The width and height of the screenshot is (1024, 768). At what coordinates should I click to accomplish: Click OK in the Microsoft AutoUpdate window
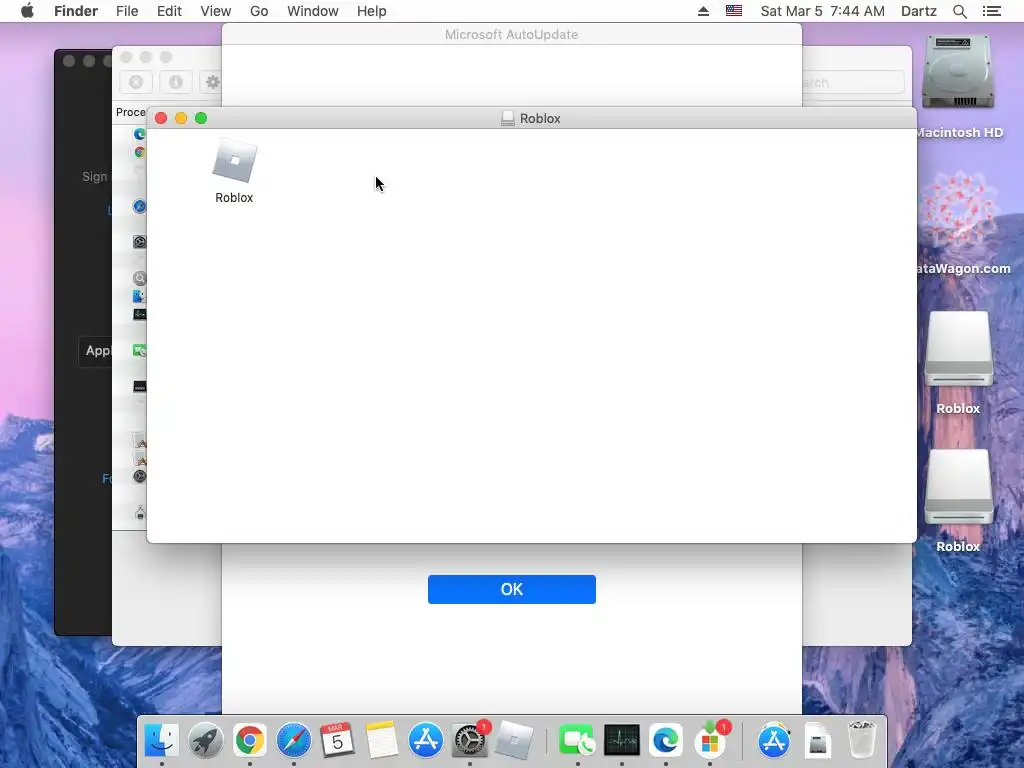511,589
